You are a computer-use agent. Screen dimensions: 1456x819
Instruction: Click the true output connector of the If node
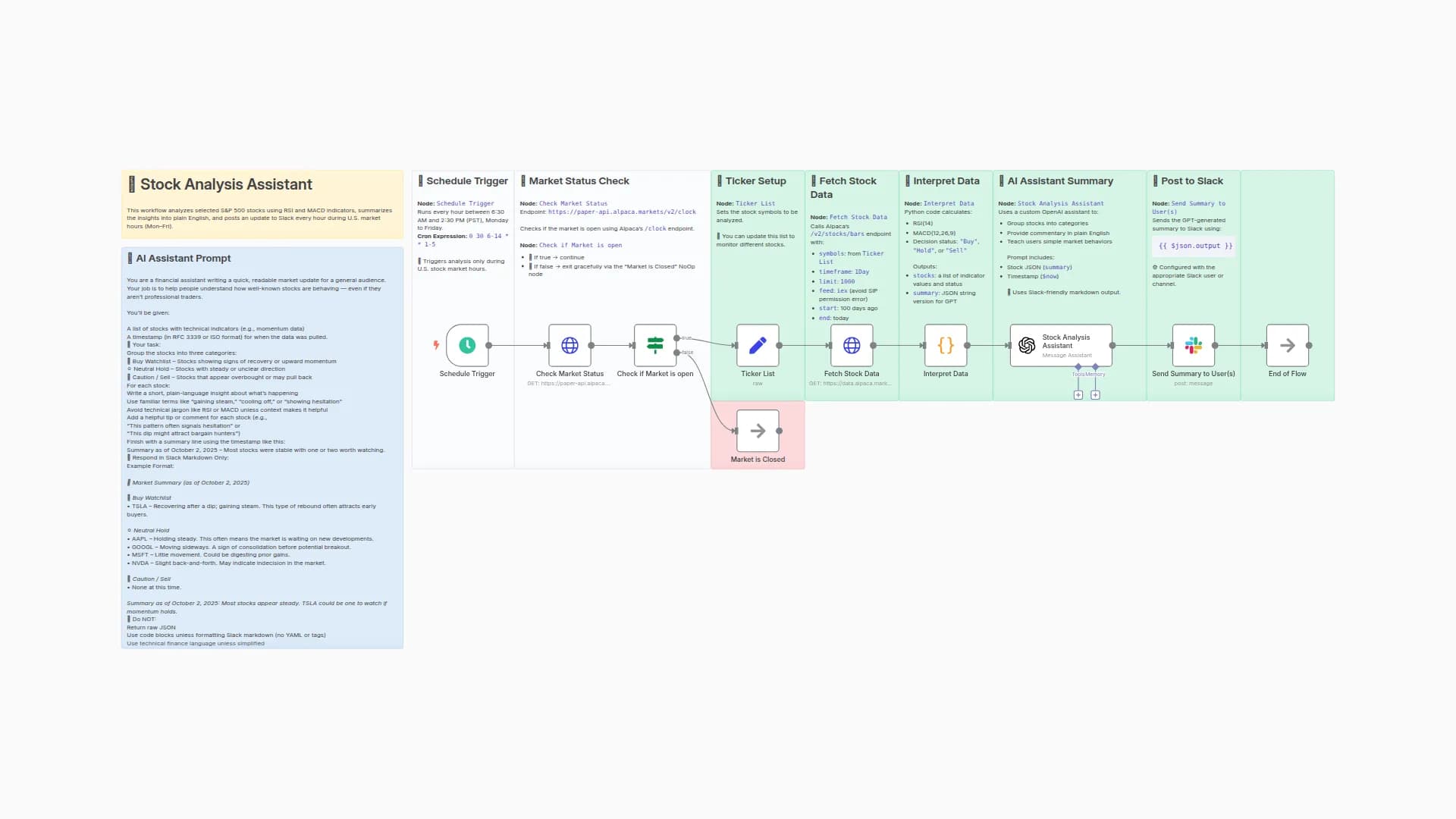(676, 338)
